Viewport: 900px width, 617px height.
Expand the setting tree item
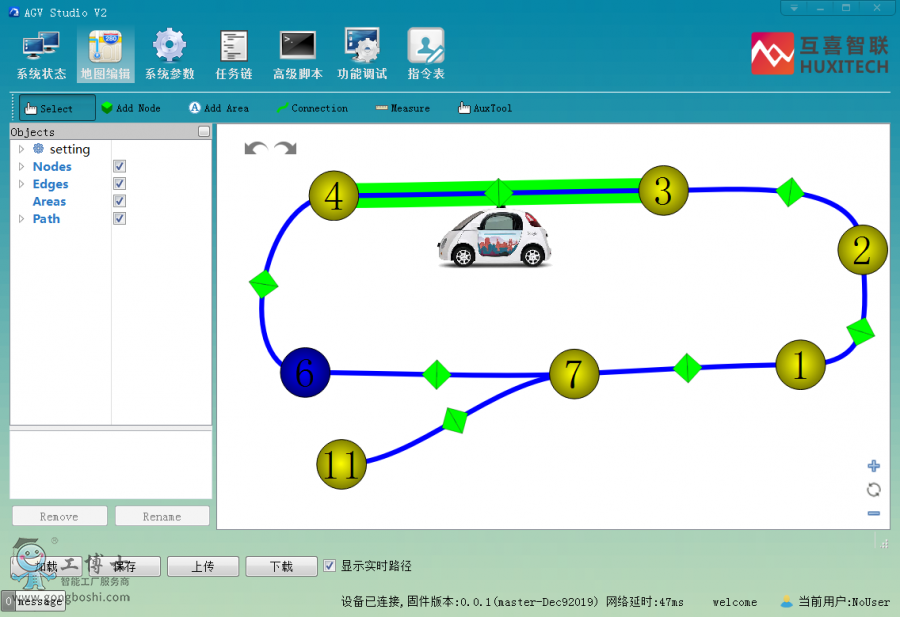[22, 149]
